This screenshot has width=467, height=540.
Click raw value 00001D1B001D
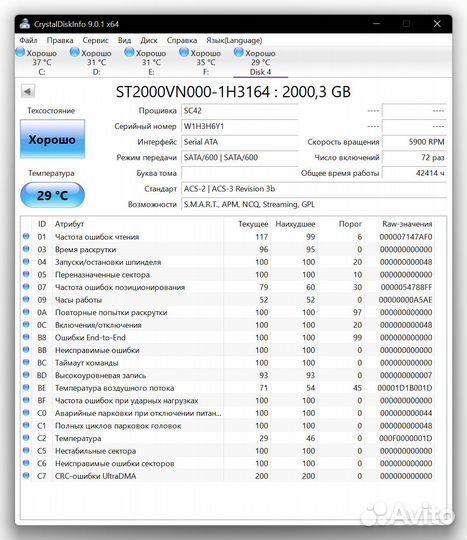click(405, 388)
